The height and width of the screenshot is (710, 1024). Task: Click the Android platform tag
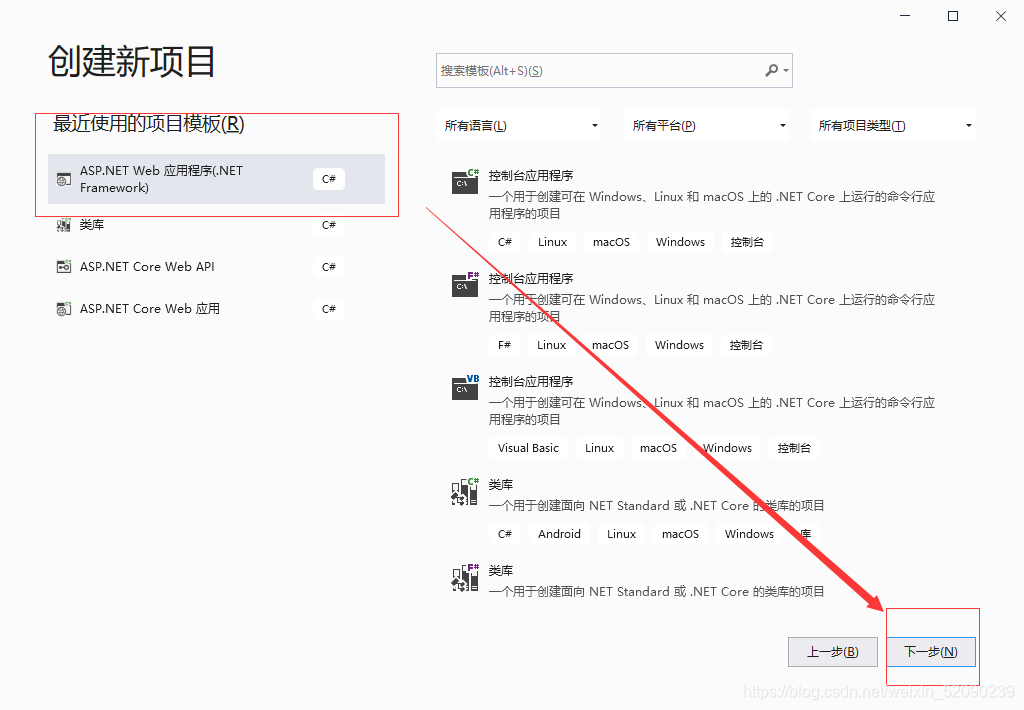point(559,534)
